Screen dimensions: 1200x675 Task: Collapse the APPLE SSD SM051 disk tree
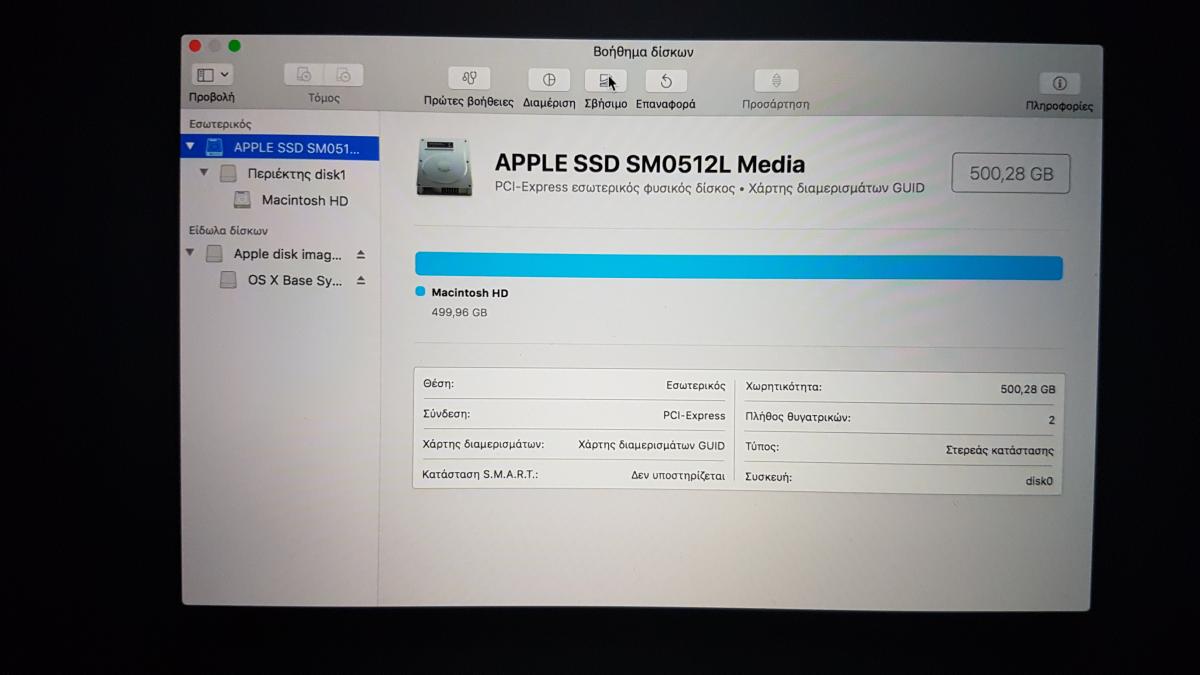click(190, 147)
